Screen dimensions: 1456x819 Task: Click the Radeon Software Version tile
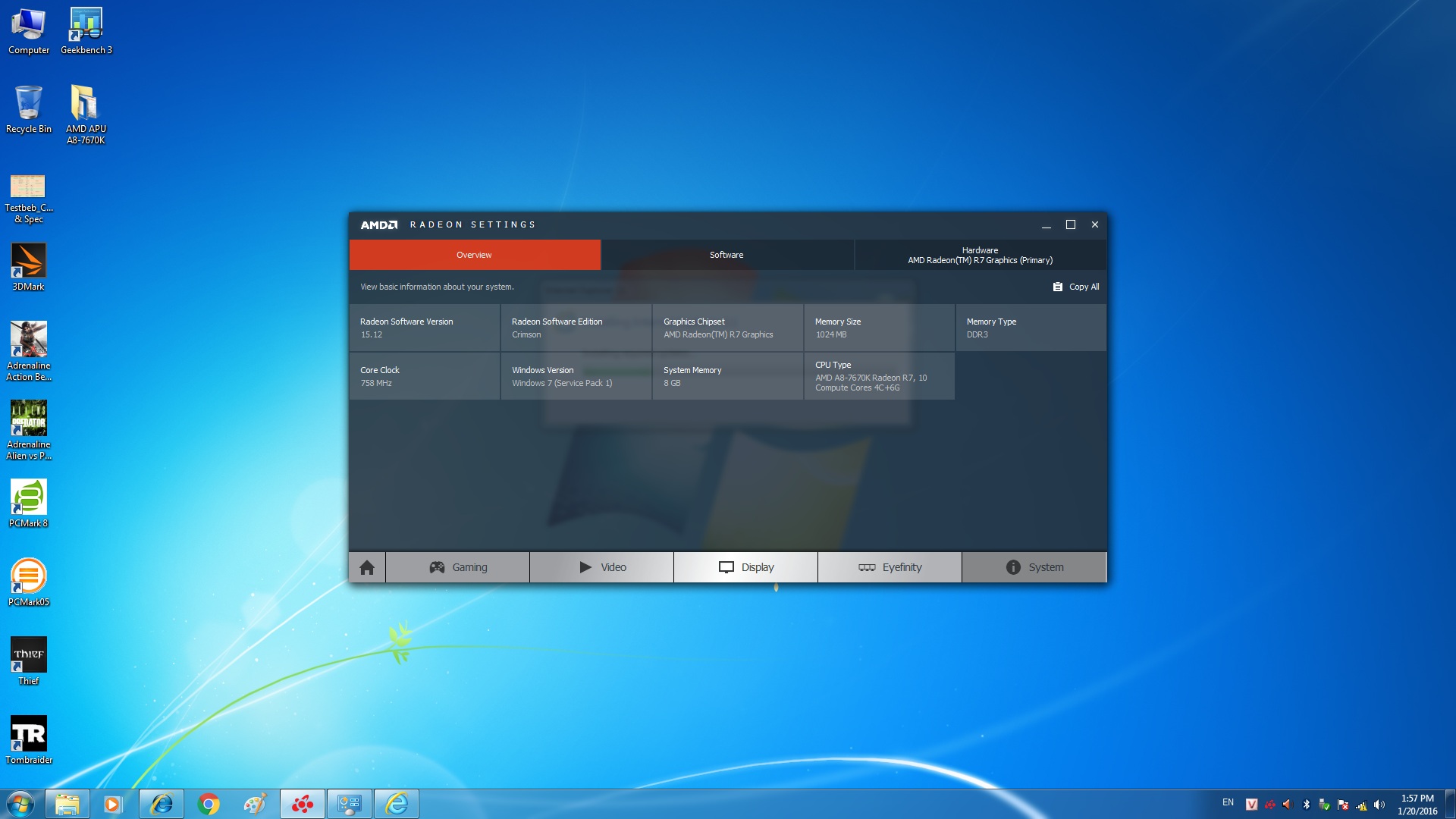425,328
